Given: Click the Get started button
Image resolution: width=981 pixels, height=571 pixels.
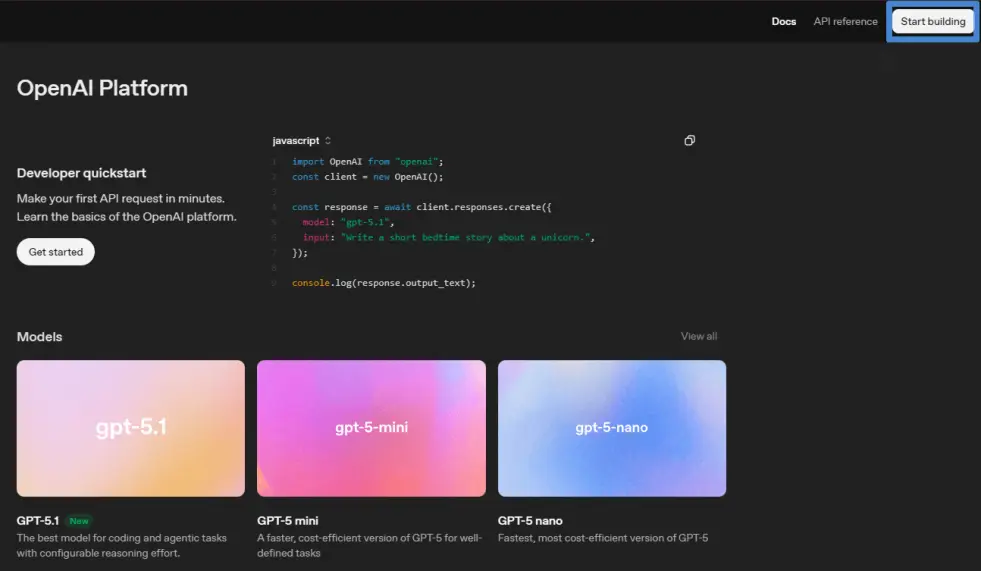Looking at the screenshot, I should pyautogui.click(x=56, y=252).
